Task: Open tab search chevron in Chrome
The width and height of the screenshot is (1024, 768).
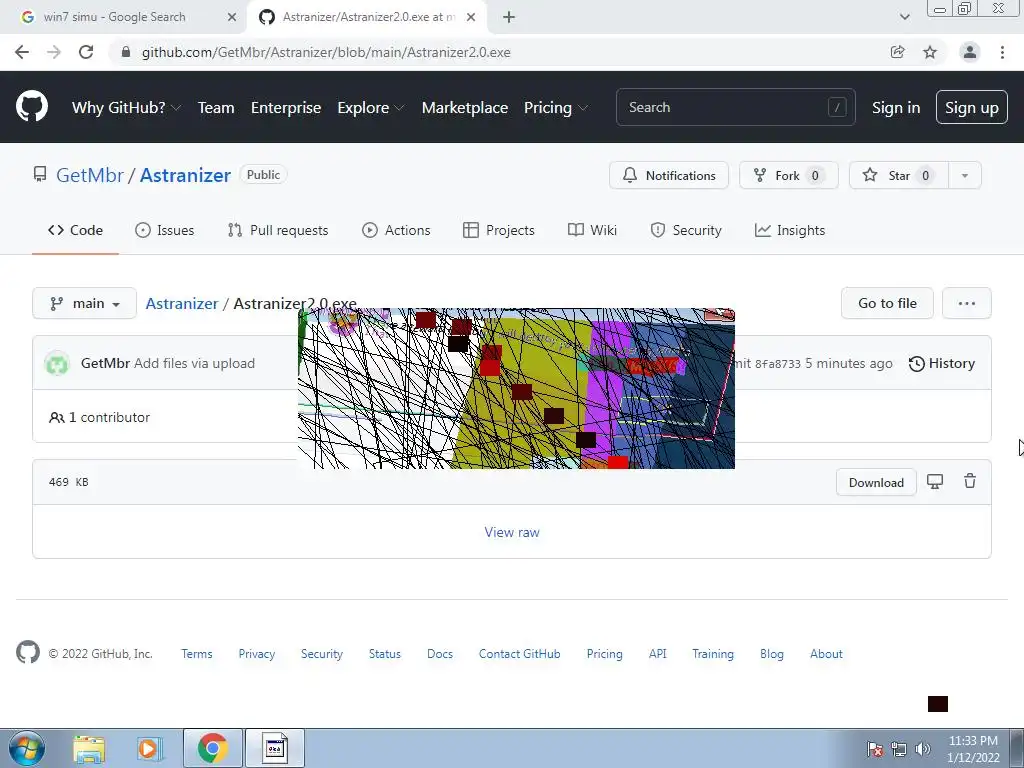Action: tap(904, 17)
